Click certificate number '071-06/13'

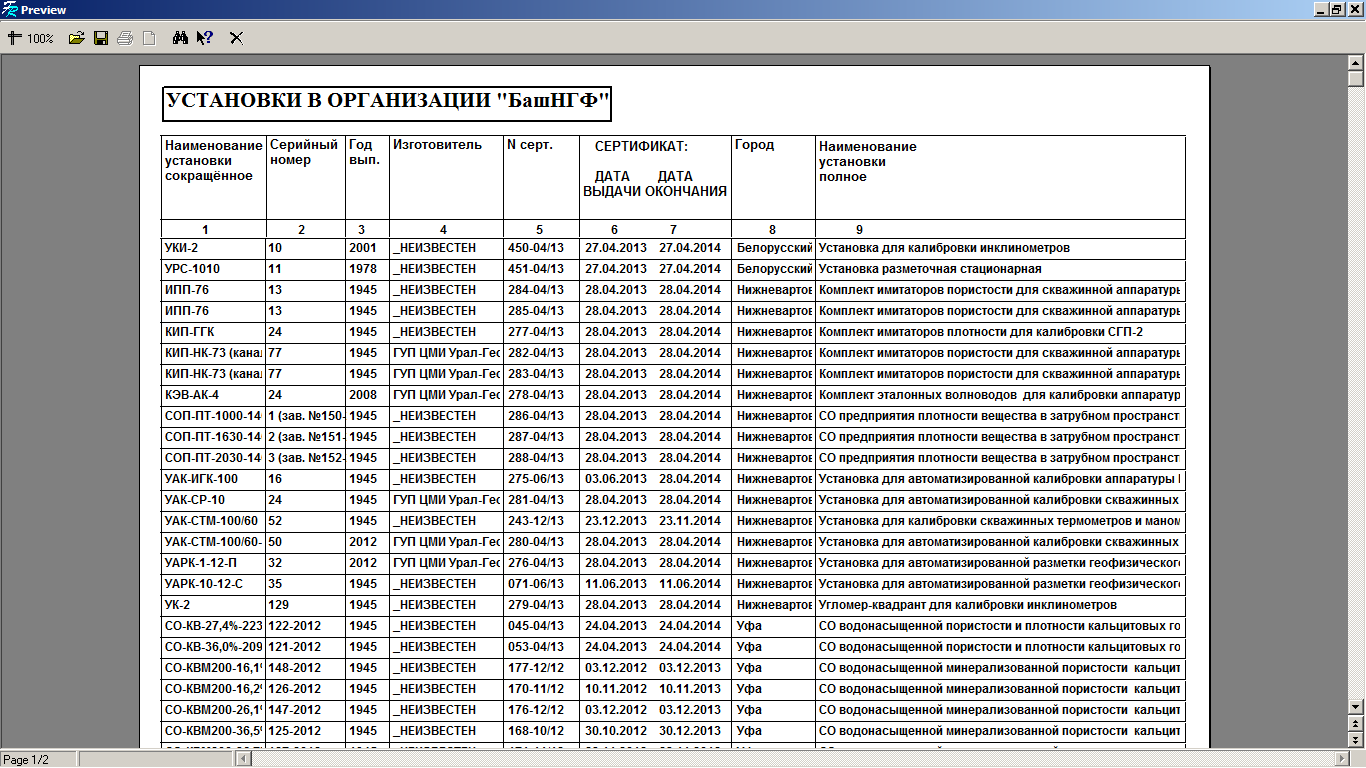[536, 584]
